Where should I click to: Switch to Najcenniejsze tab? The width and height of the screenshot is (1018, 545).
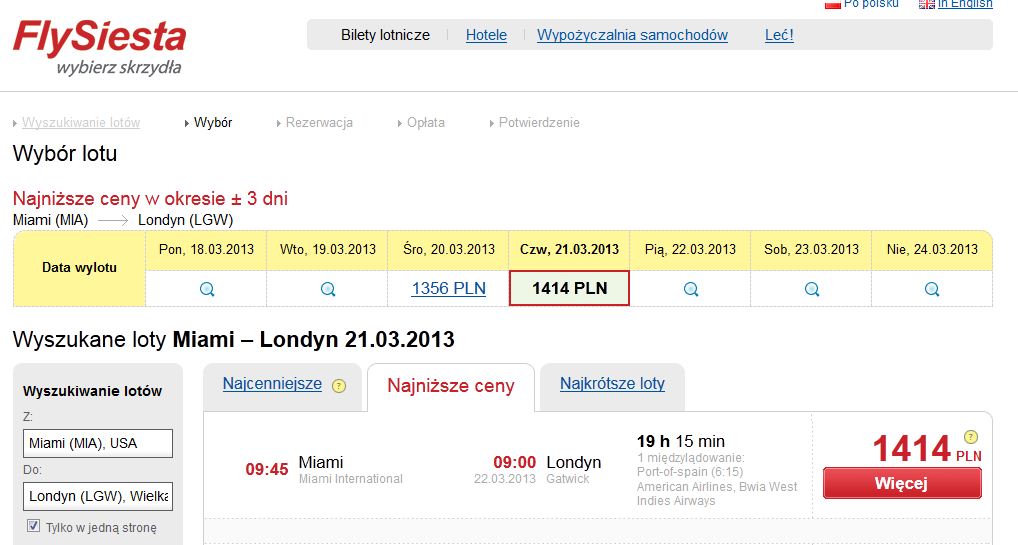pyautogui.click(x=272, y=384)
